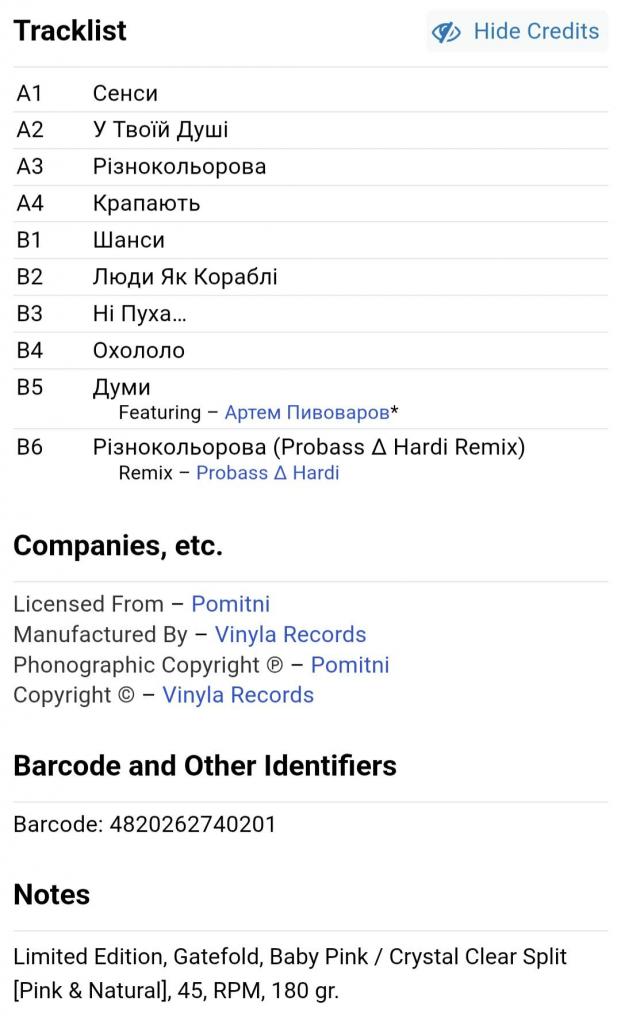This screenshot has width=621, height=1024.
Task: Open Pomitni link under Phonographic Copyright
Action: point(349,665)
